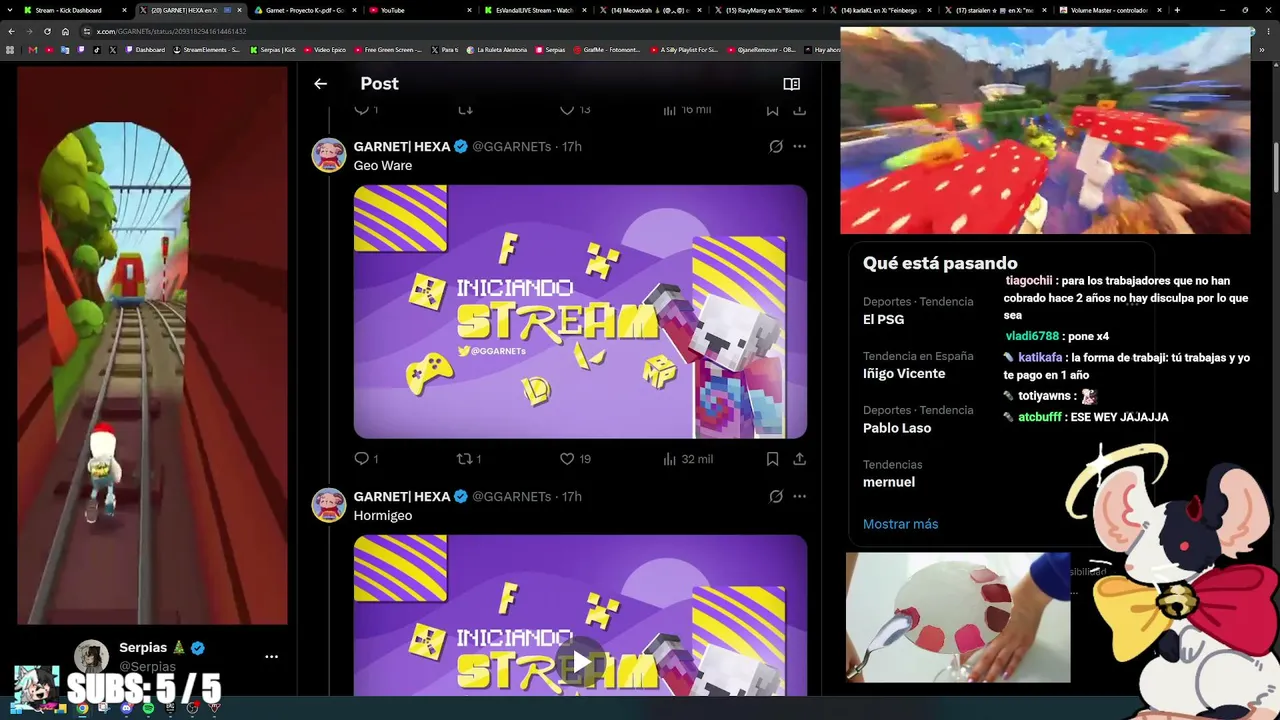1280x720 pixels.
Task: Open Epic Games Launcher from the taskbar
Action: point(170,708)
